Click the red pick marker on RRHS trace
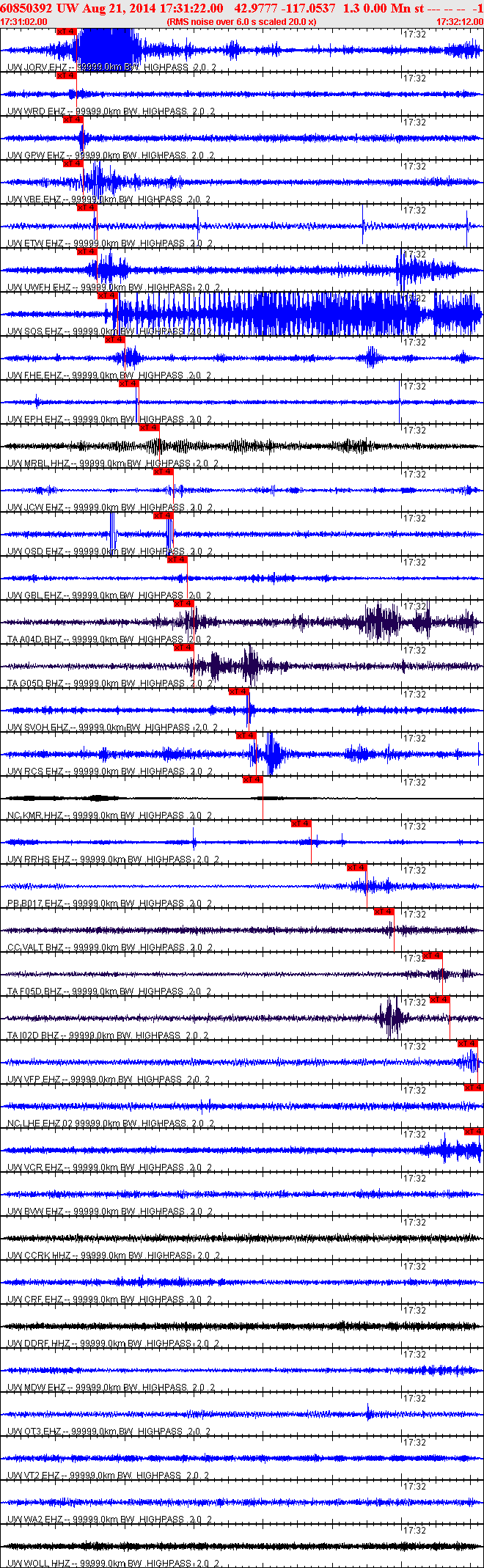The width and height of the screenshot is (484, 1568). coord(301,824)
